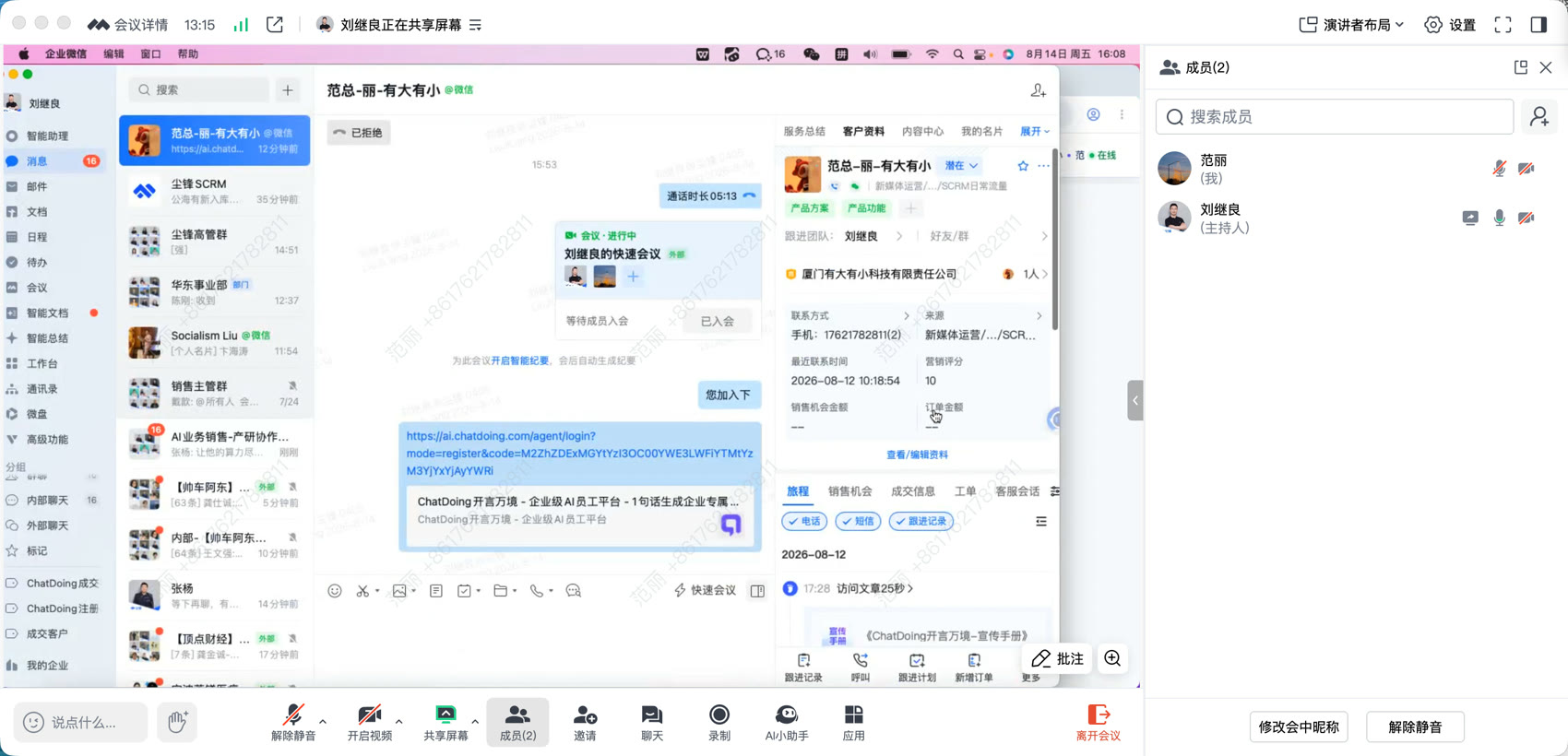Pop out the members panel
Viewport: 1568px width, 756px height.
pos(1521,67)
